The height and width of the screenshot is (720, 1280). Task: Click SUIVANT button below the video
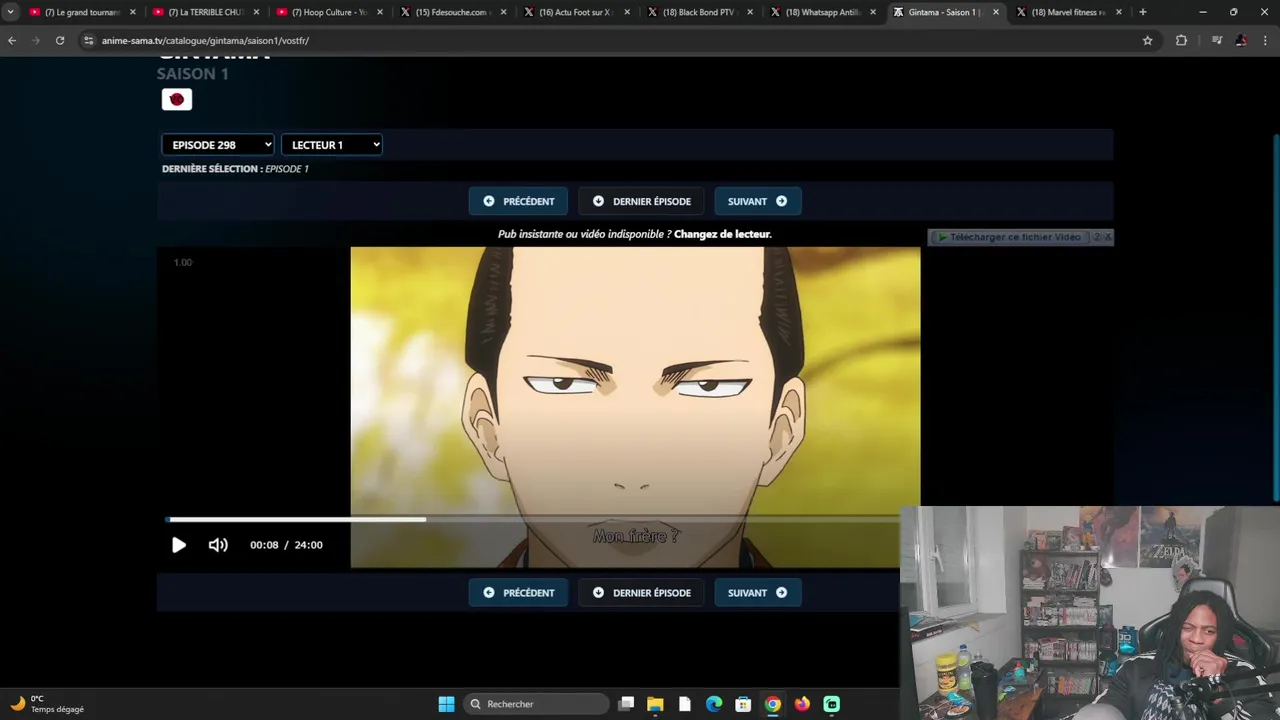point(757,593)
